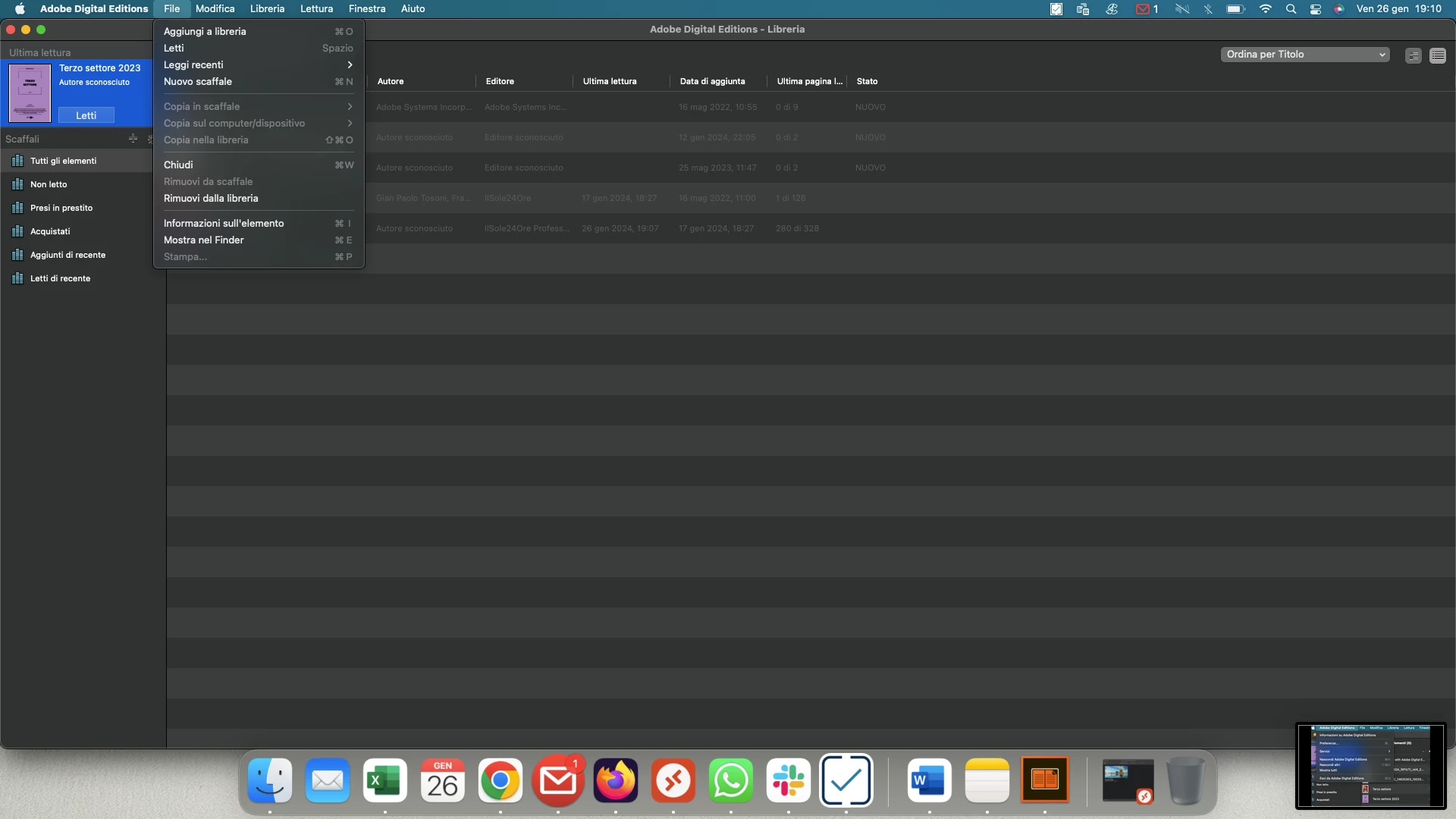Open Adobe Digital Editions dock icon
This screenshot has width=1456, height=819.
coord(1044,780)
